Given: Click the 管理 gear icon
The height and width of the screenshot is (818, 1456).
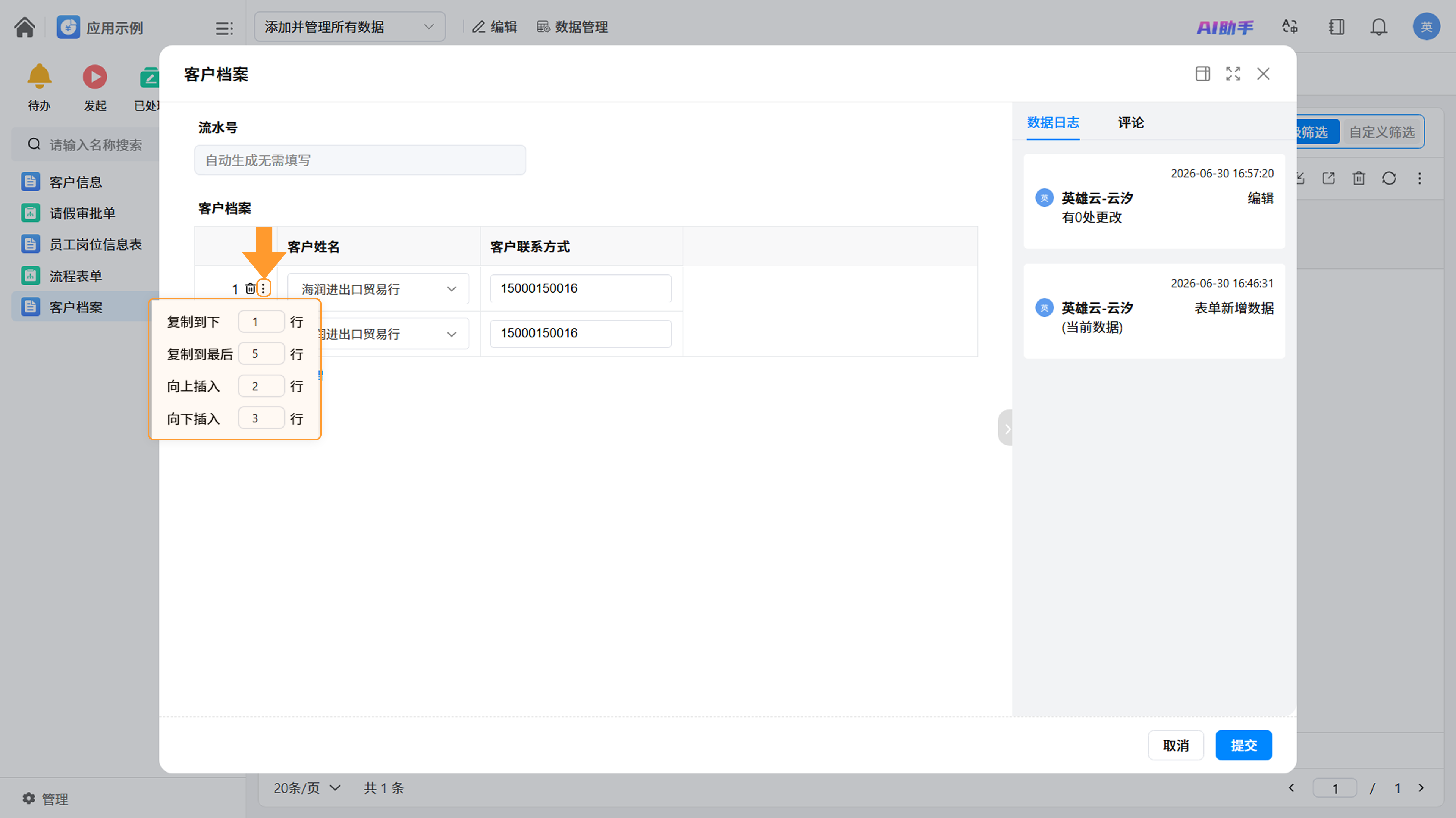Looking at the screenshot, I should [28, 798].
